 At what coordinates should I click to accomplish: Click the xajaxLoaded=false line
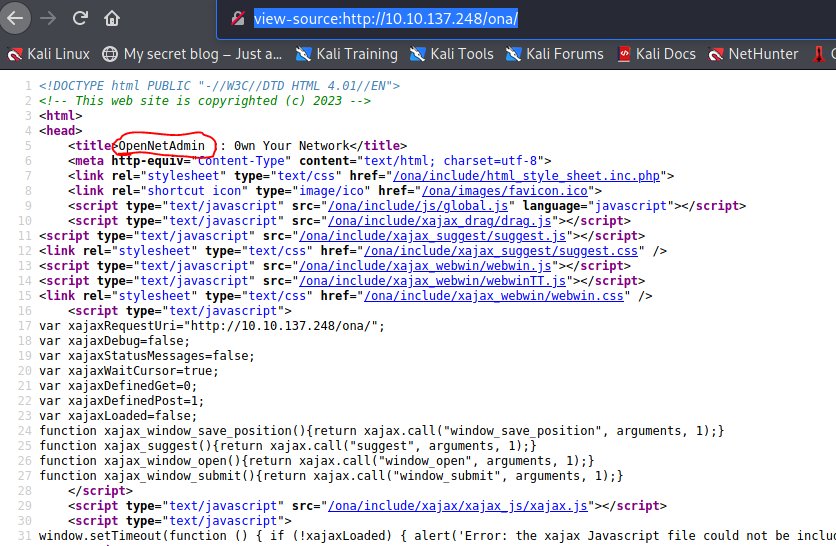118,415
